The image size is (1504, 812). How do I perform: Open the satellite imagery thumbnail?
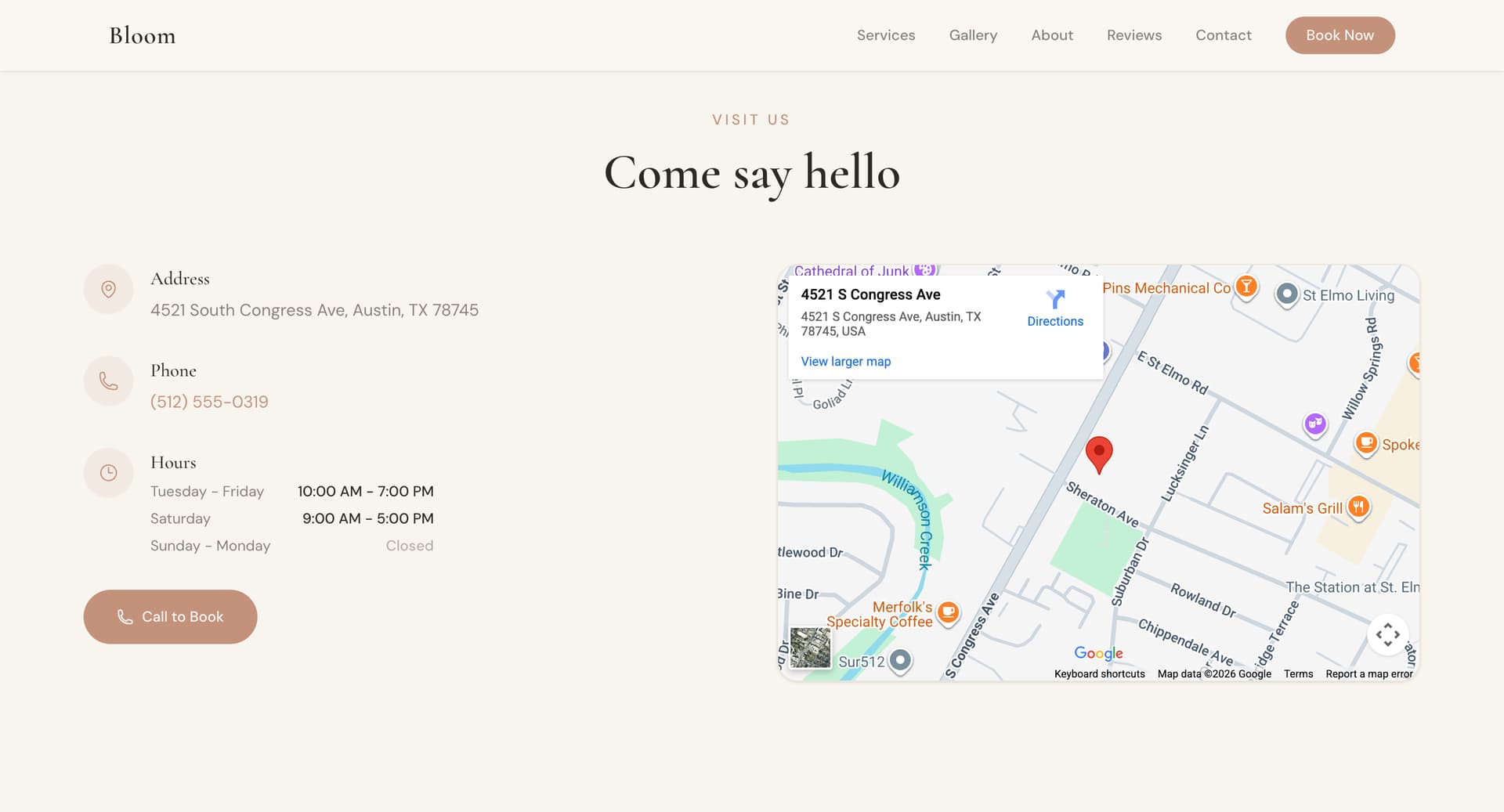(809, 648)
